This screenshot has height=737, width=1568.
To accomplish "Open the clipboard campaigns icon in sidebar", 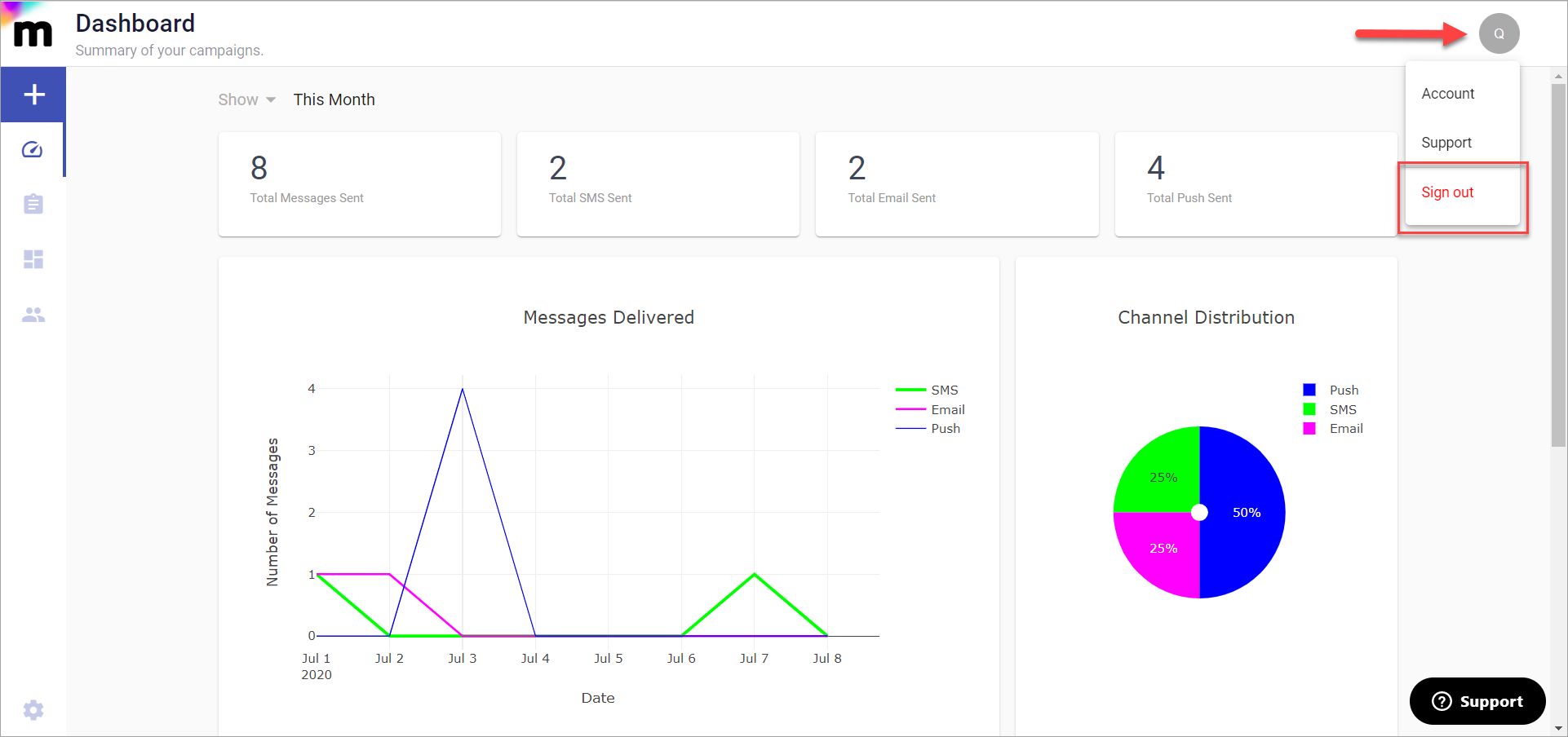I will coord(33,204).
